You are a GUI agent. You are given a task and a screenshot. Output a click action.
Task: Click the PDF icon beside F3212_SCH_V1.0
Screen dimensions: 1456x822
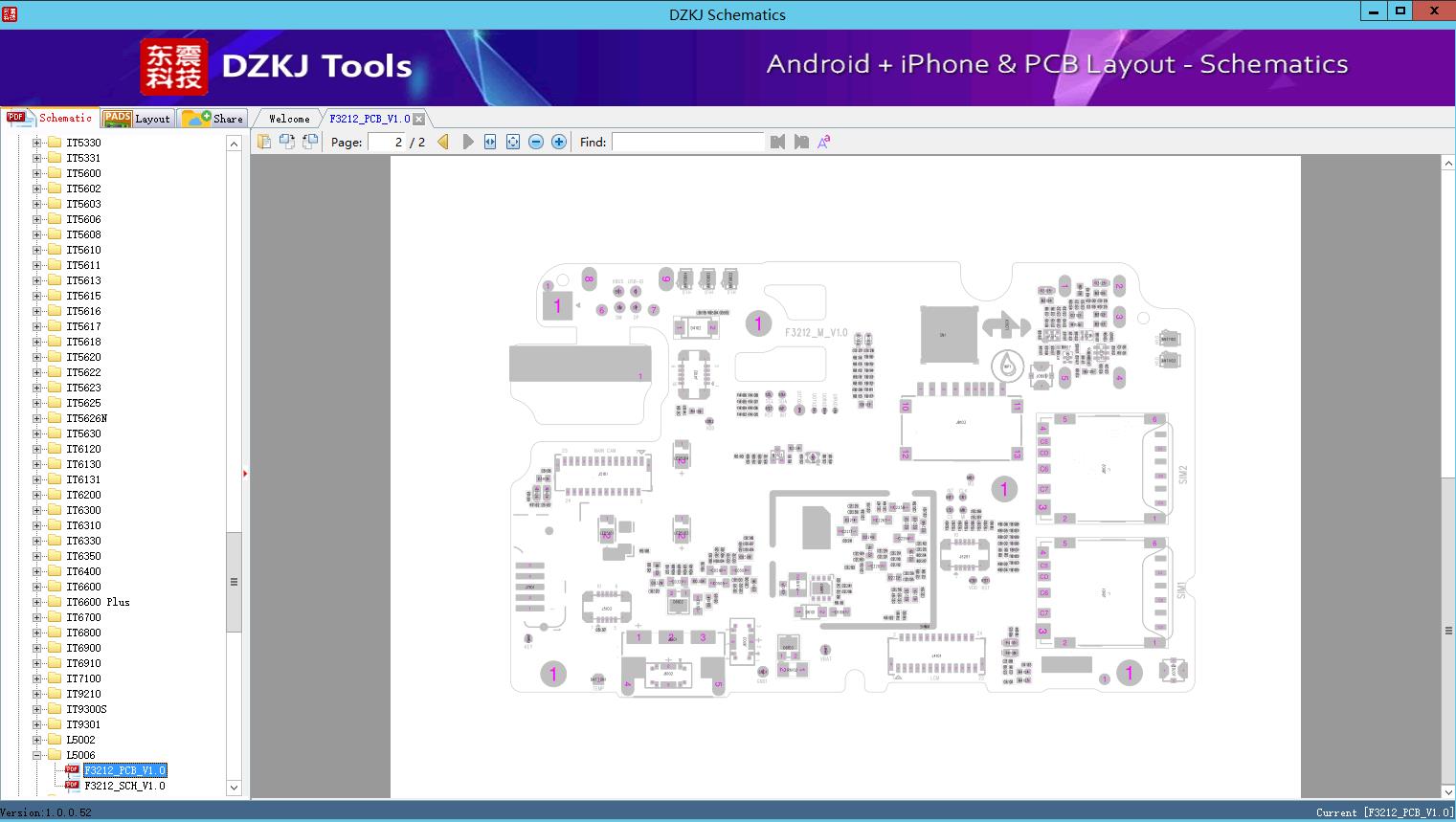pyautogui.click(x=72, y=786)
